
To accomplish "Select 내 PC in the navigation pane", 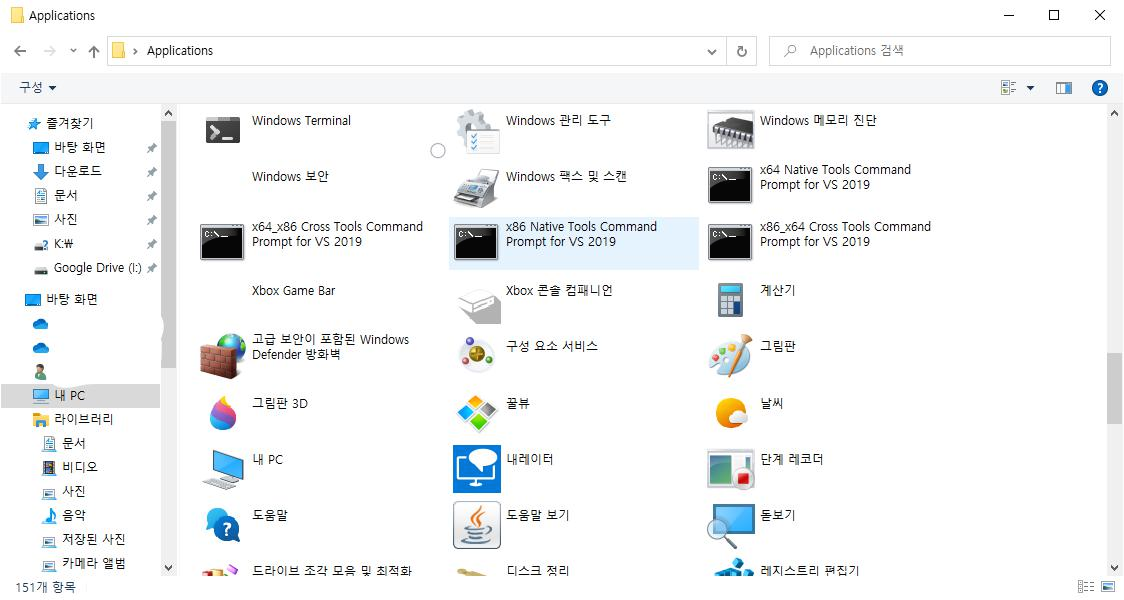I will [80, 395].
